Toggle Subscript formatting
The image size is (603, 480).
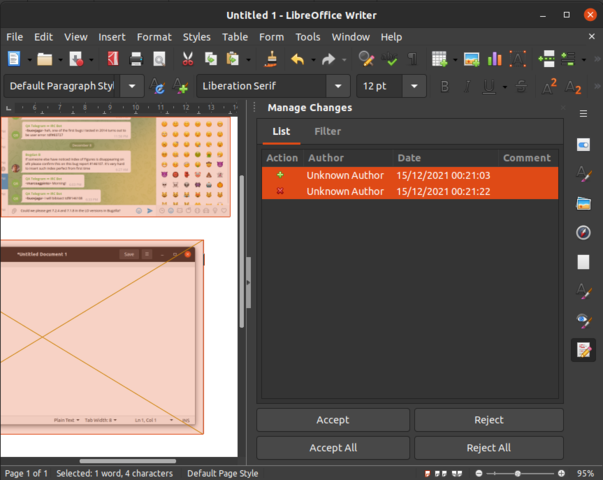pyautogui.click(x=573, y=87)
